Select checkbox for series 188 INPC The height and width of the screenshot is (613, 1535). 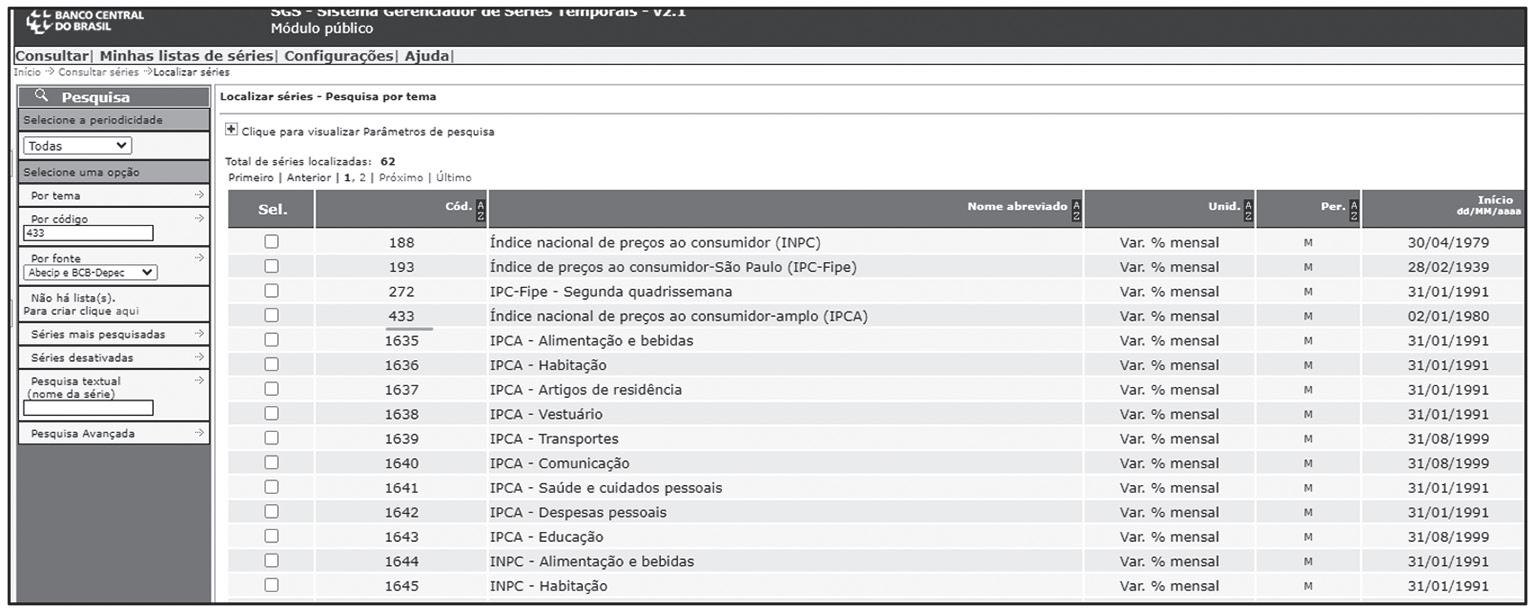click(271, 242)
